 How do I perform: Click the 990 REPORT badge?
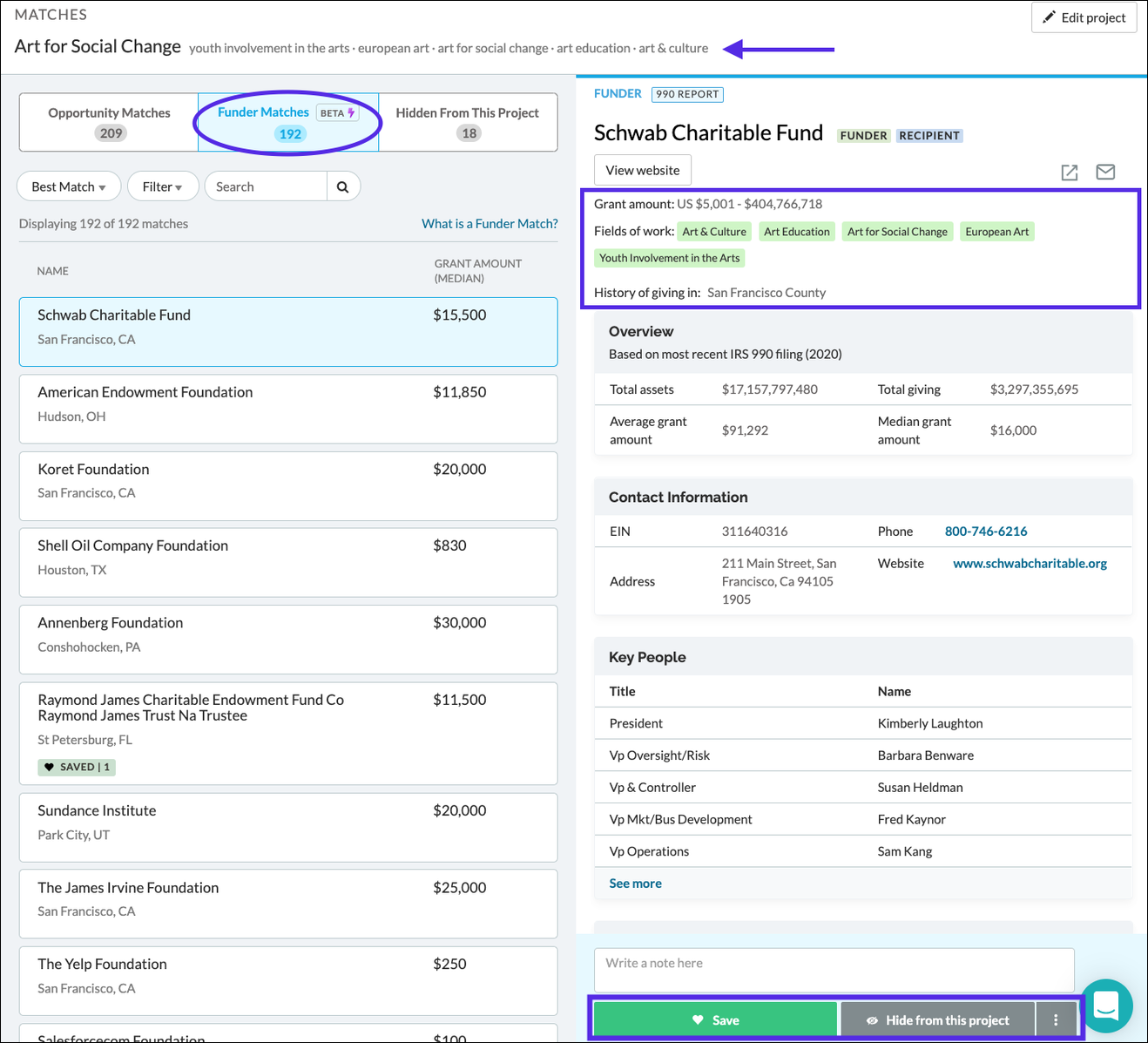(687, 94)
